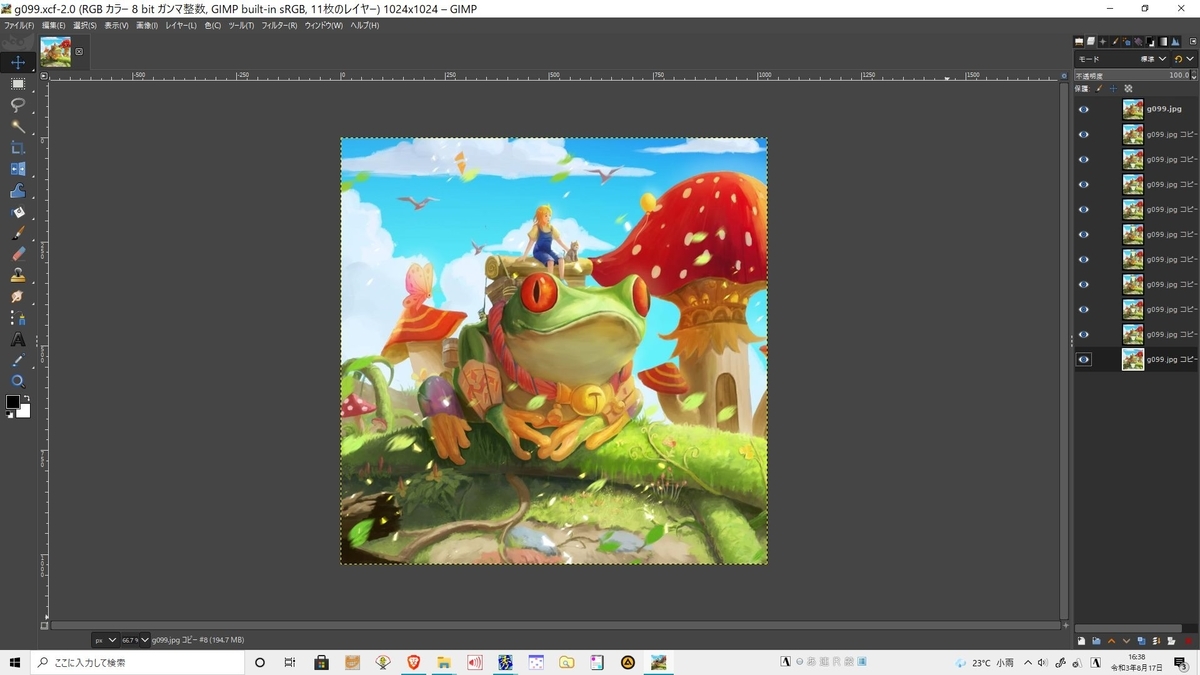Viewport: 1200px width, 675px height.
Task: Toggle Quick Mask at canvas corner
Action: pyautogui.click(x=44, y=625)
